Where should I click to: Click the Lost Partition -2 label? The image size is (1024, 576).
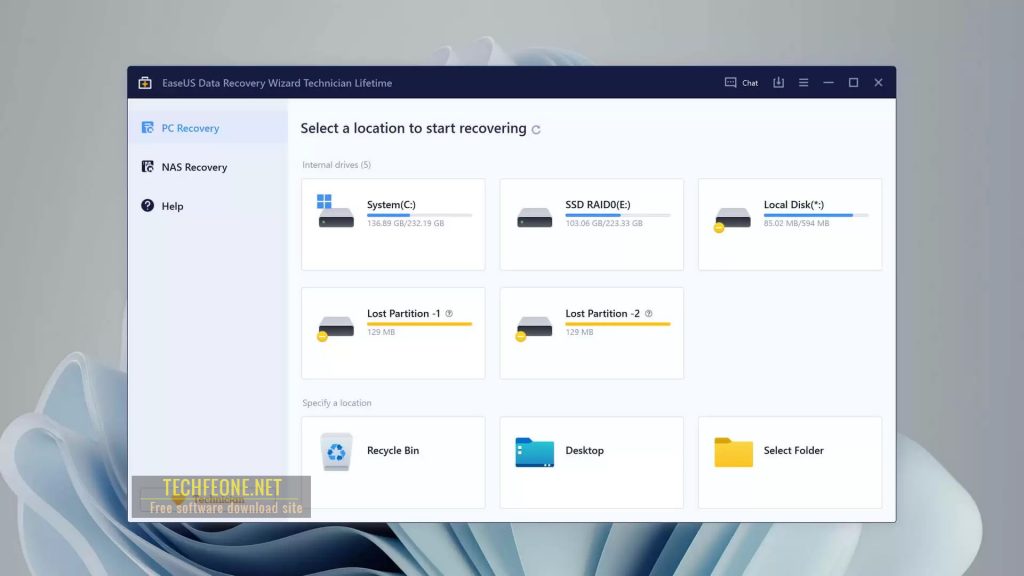point(603,313)
